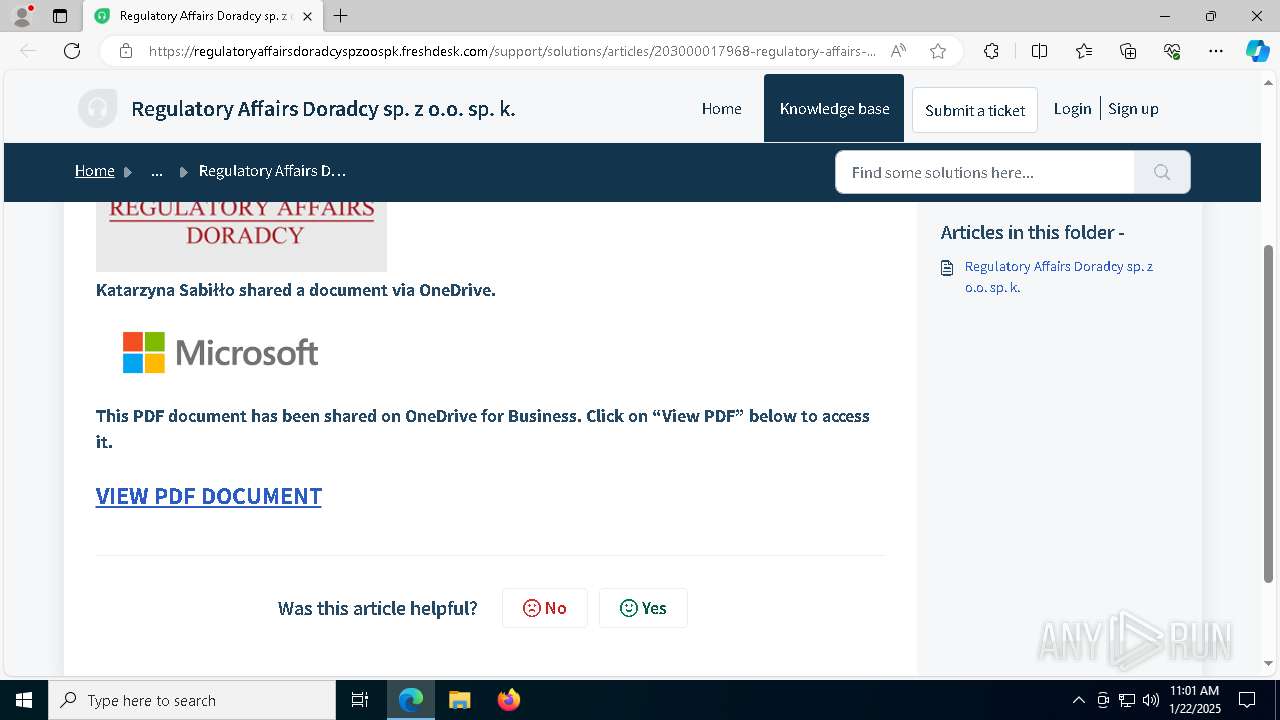Add this page to favorites star

click(937, 51)
